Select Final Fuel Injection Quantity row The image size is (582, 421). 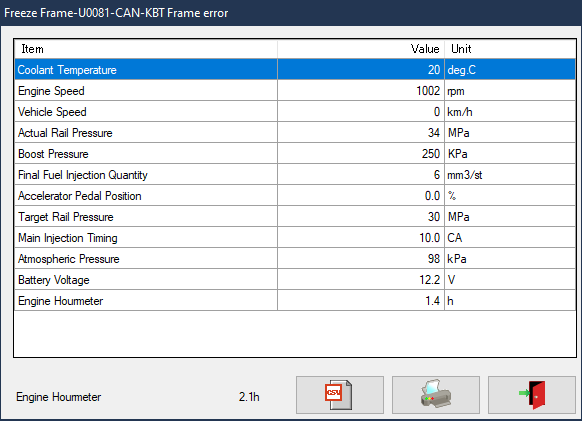[295, 174]
